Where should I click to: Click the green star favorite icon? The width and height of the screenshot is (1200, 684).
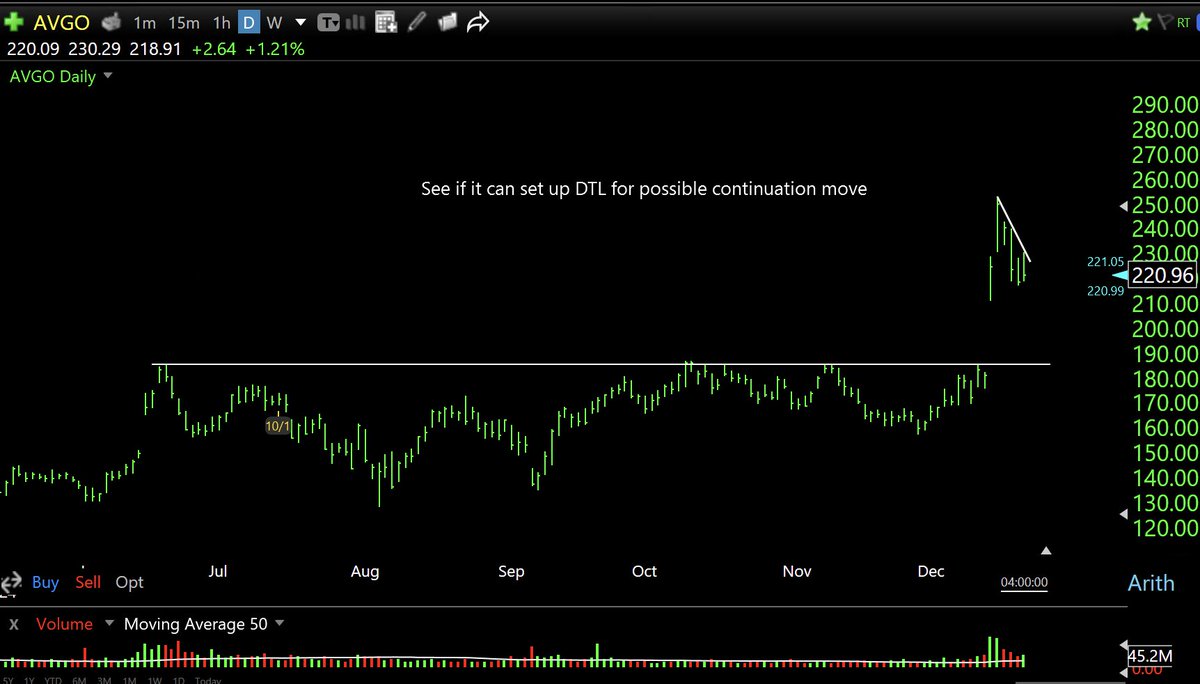click(1141, 21)
